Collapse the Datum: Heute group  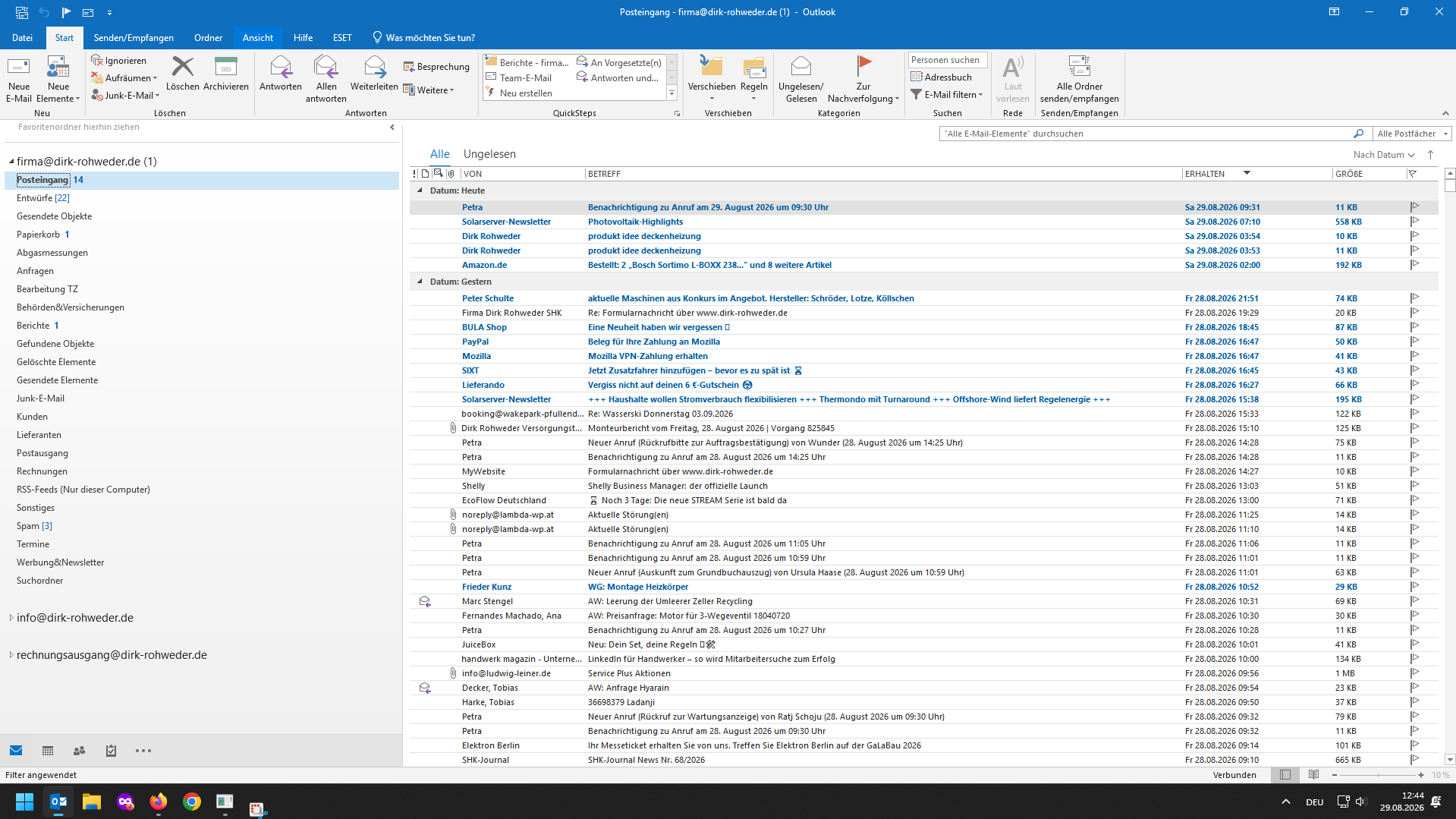click(x=420, y=191)
